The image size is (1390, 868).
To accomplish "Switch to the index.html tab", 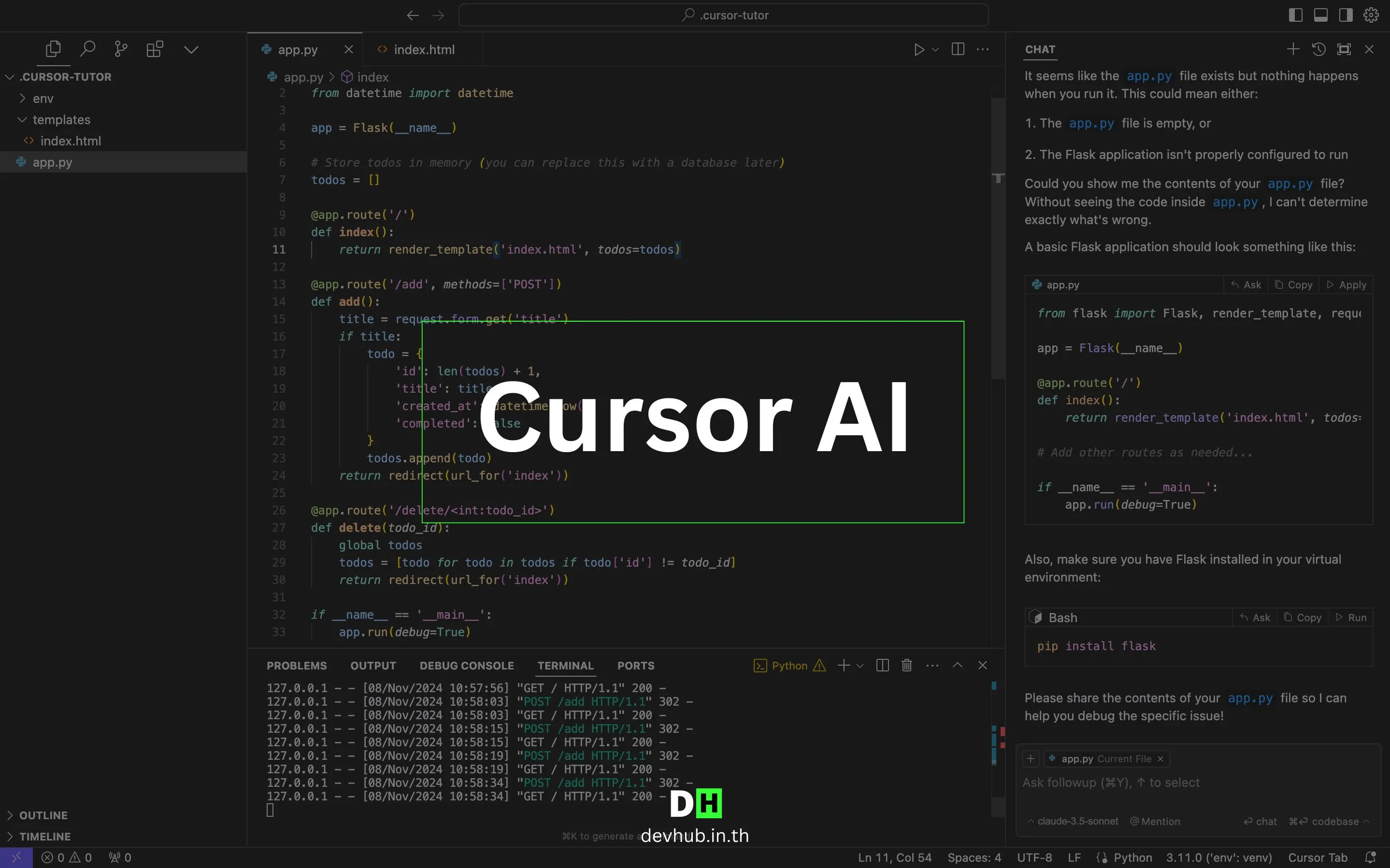I will point(424,49).
